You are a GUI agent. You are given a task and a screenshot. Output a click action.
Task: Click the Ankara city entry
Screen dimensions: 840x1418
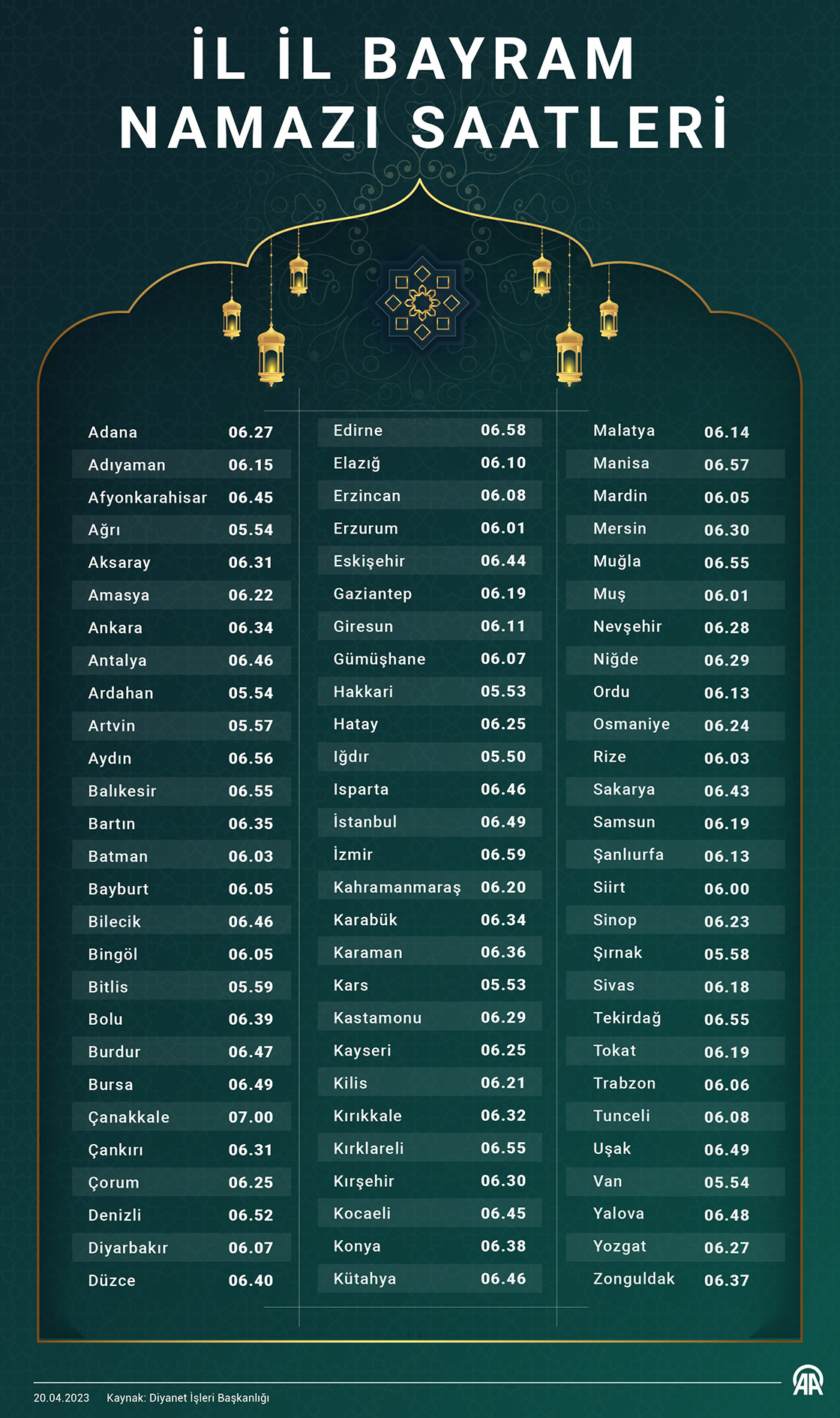(115, 628)
